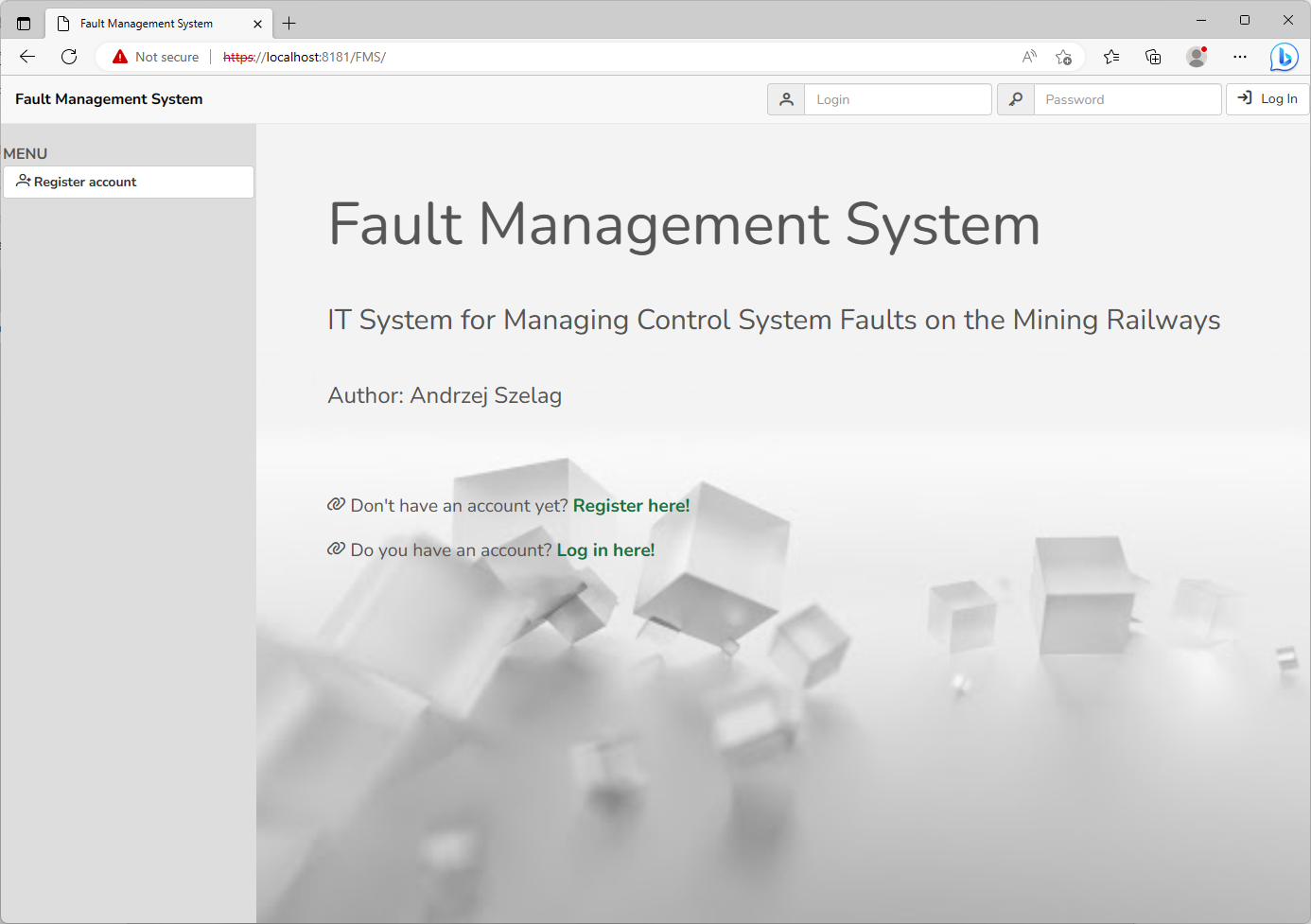Screen dimensions: 1311x924
Task: Add this page to favorites star icon
Action: pyautogui.click(x=1063, y=57)
